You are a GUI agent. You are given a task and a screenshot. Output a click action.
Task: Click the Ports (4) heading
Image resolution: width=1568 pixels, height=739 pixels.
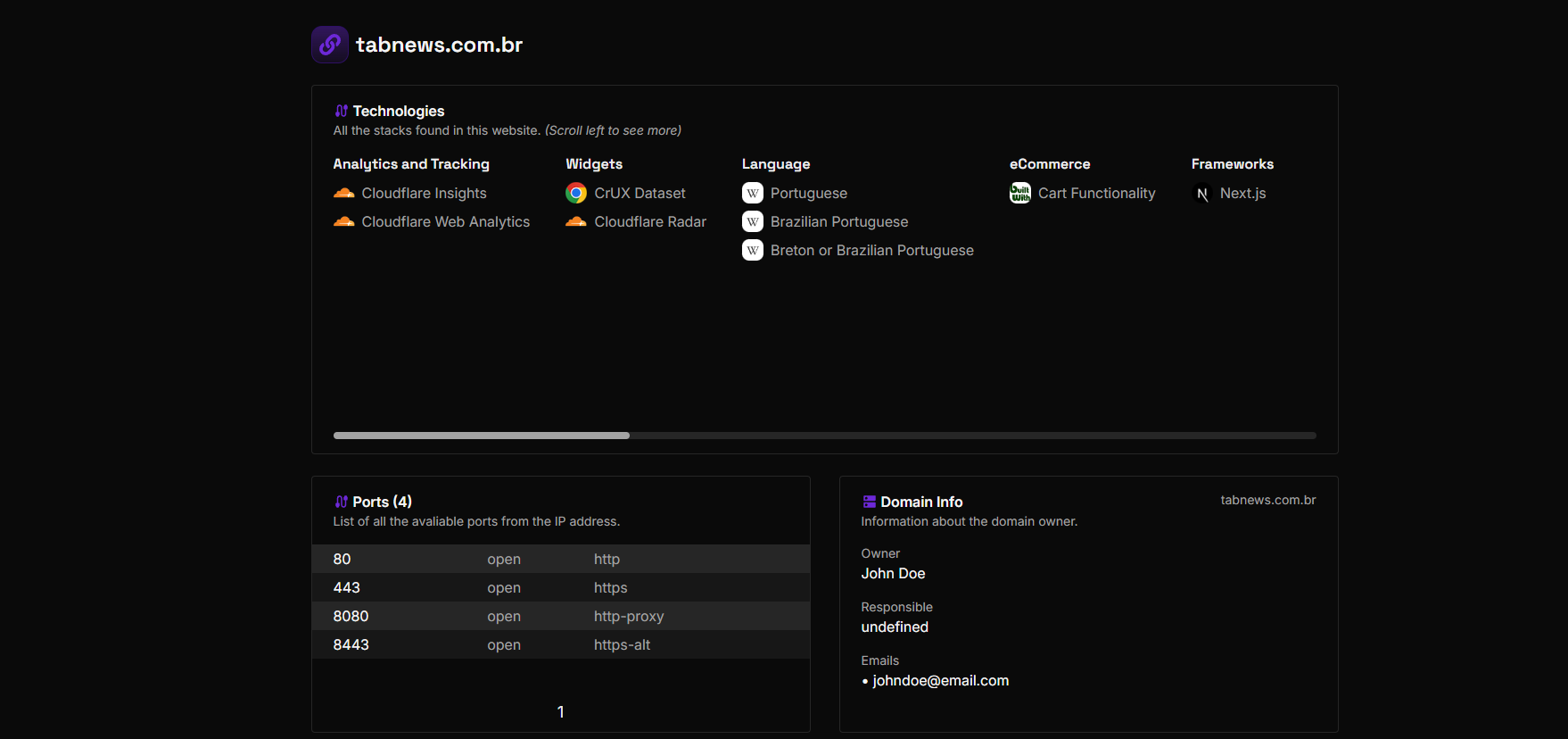coord(383,502)
